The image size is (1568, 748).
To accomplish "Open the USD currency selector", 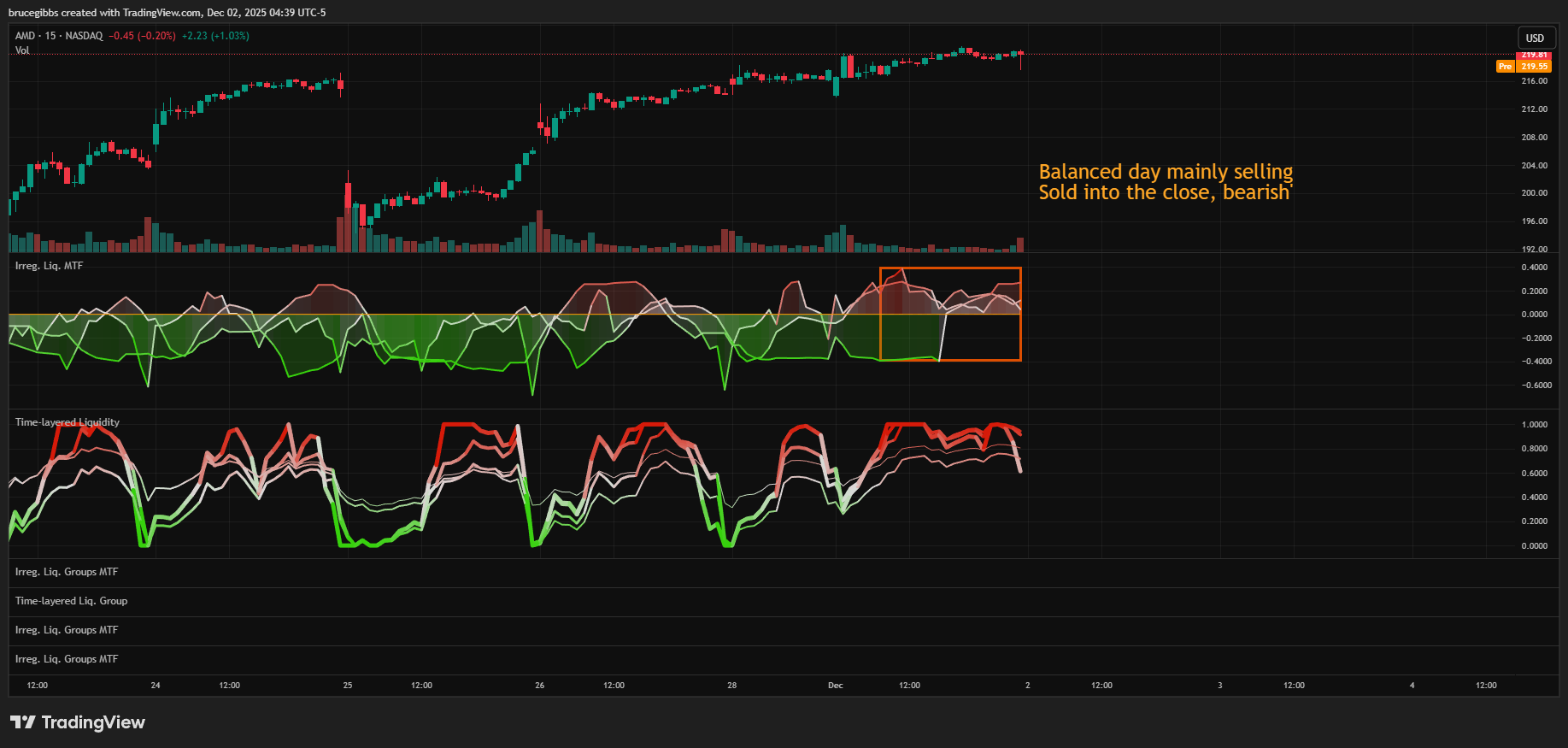I will [1535, 38].
